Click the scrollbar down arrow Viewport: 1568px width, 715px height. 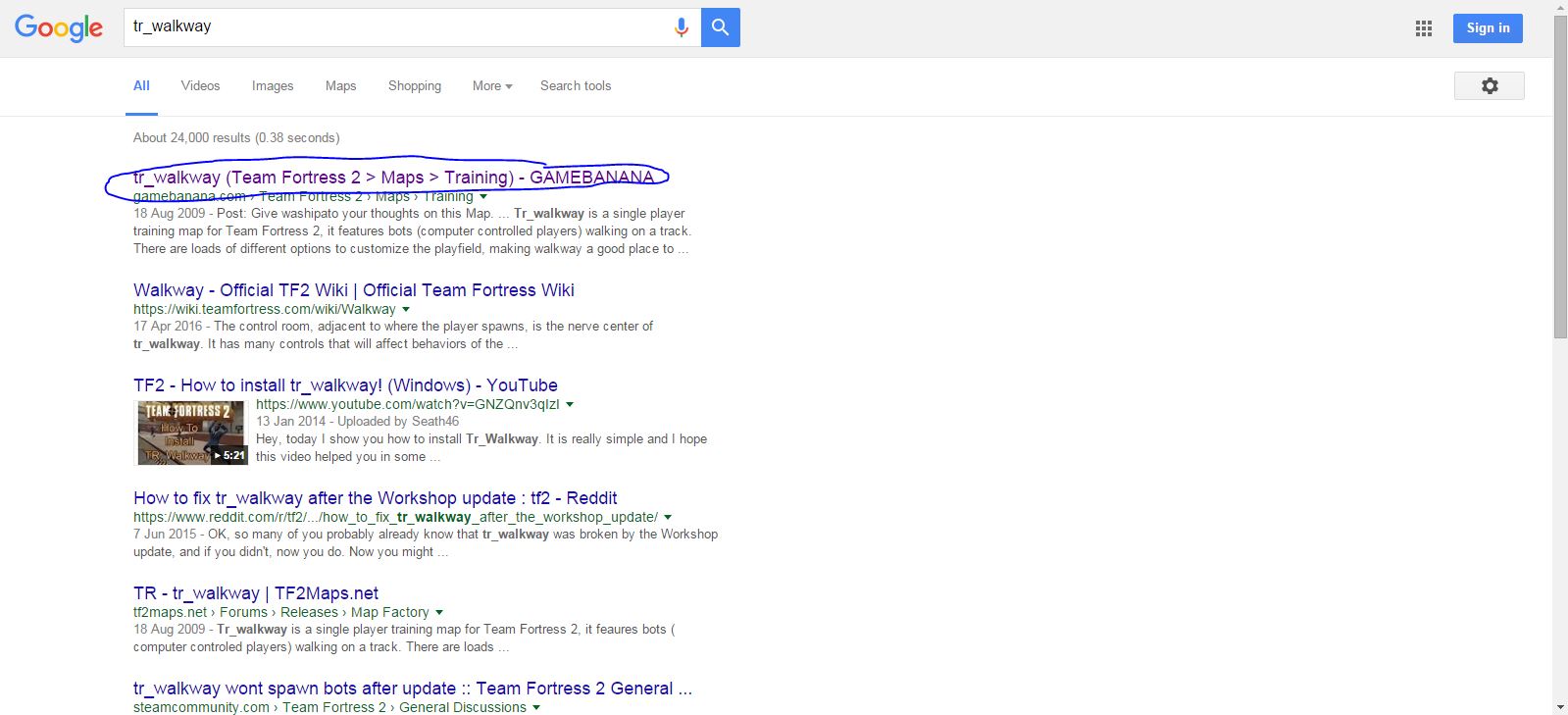[x=1560, y=706]
